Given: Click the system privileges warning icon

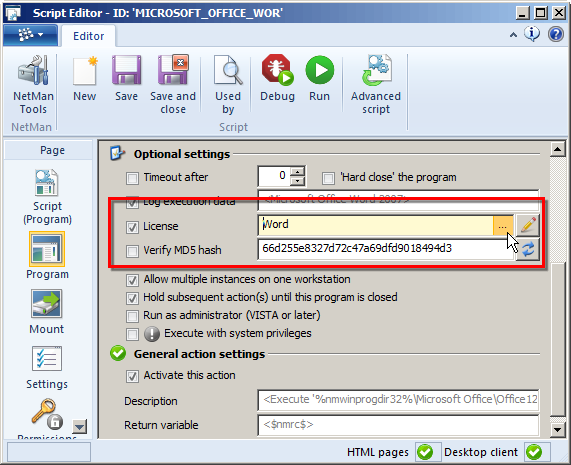Looking at the screenshot, I should pos(152,334).
